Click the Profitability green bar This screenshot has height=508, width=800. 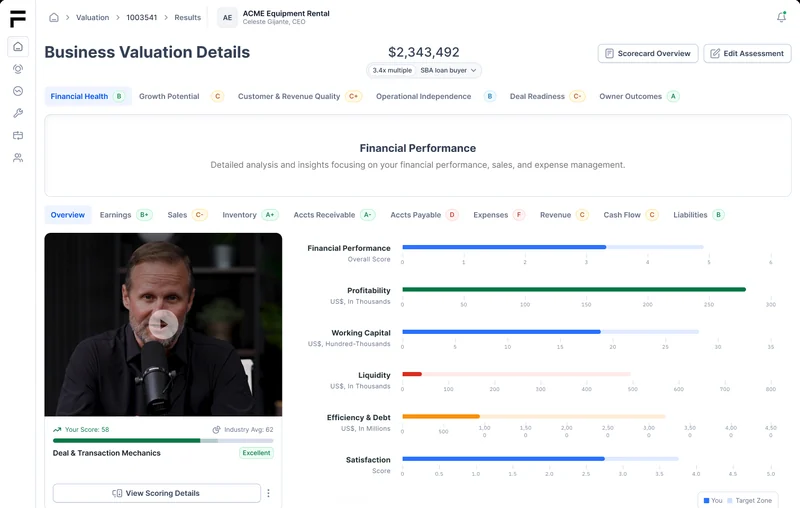coord(574,289)
